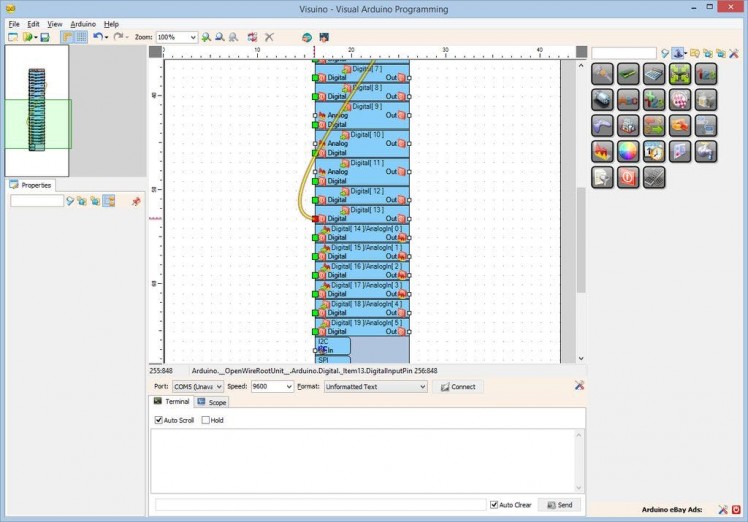The height and width of the screenshot is (522, 748).
Task: Enable the Hold checkbox
Action: coord(206,420)
